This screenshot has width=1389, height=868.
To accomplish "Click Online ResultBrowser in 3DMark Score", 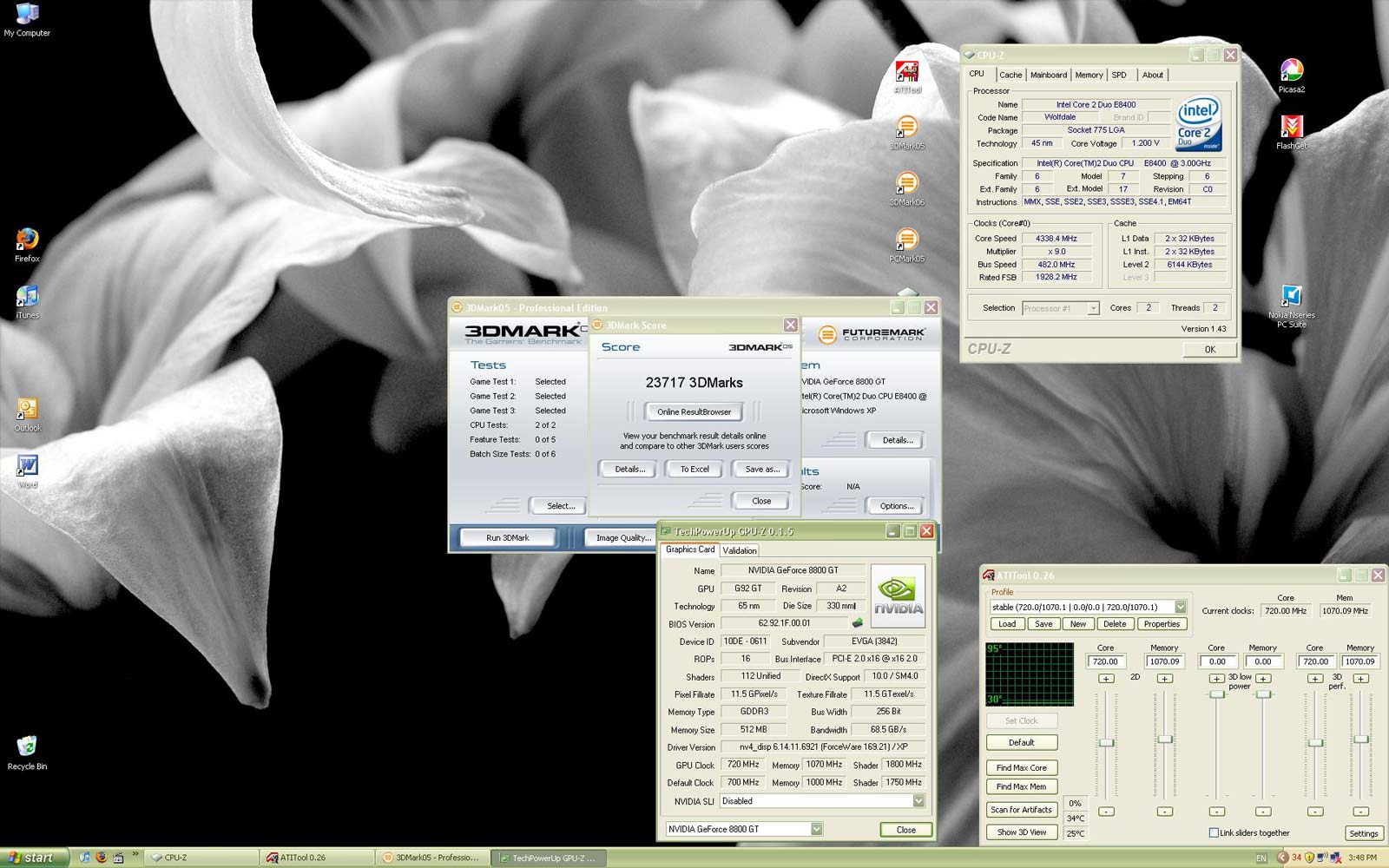I will point(694,411).
